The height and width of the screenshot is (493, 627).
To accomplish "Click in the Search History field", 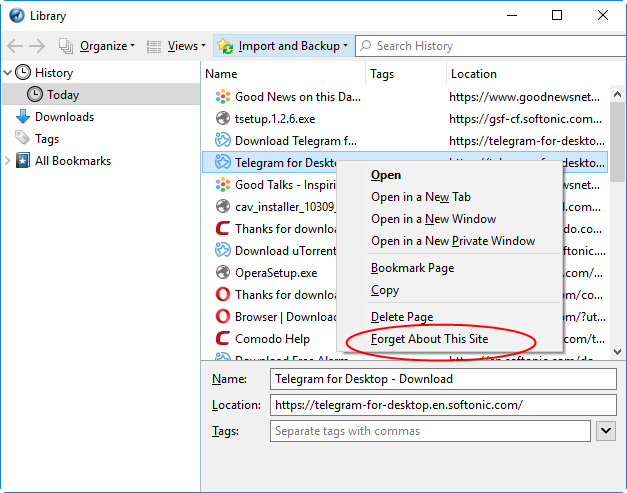I will pos(492,46).
